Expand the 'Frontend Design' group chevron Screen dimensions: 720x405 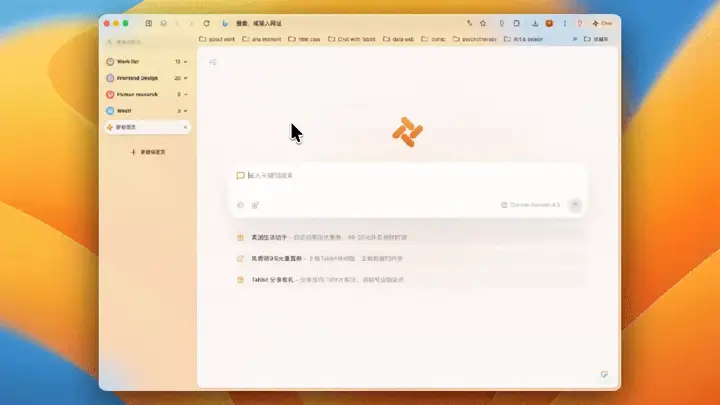click(x=186, y=78)
